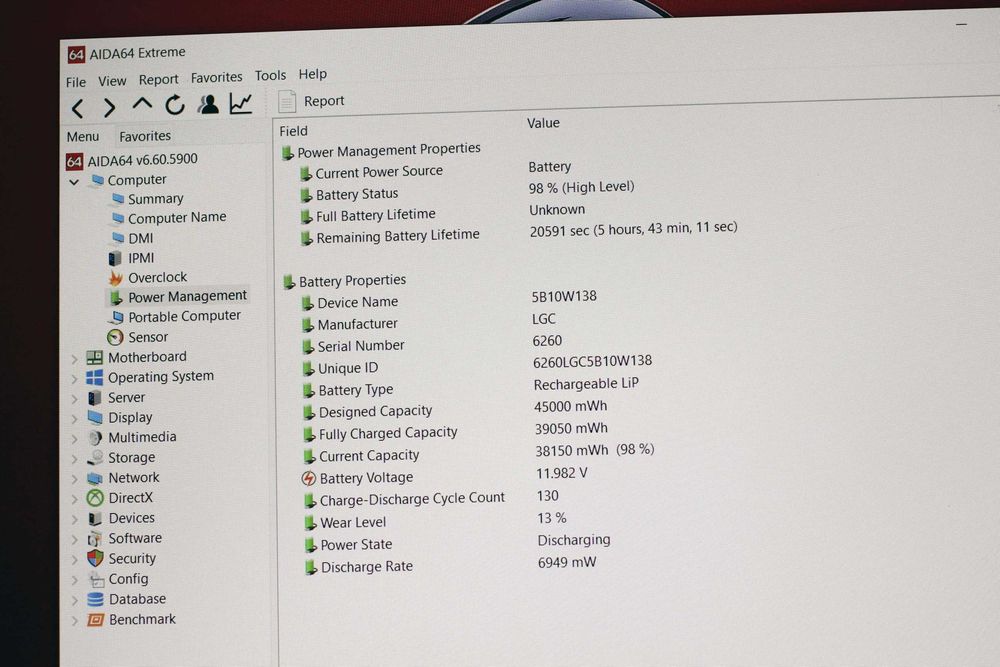Screen dimensions: 1000x667
Task: Click the Network icon
Action: point(95,478)
